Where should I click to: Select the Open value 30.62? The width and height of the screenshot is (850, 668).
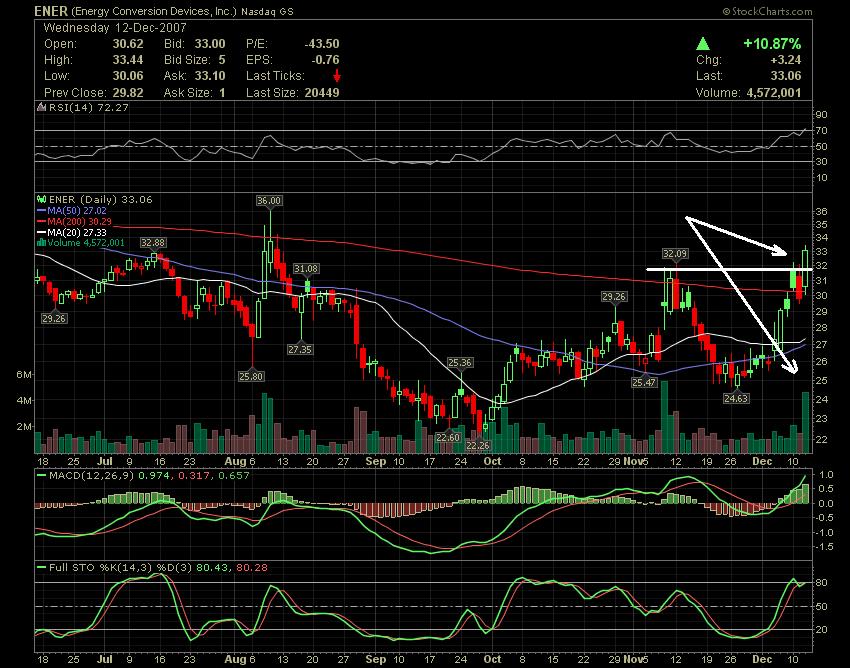point(128,44)
